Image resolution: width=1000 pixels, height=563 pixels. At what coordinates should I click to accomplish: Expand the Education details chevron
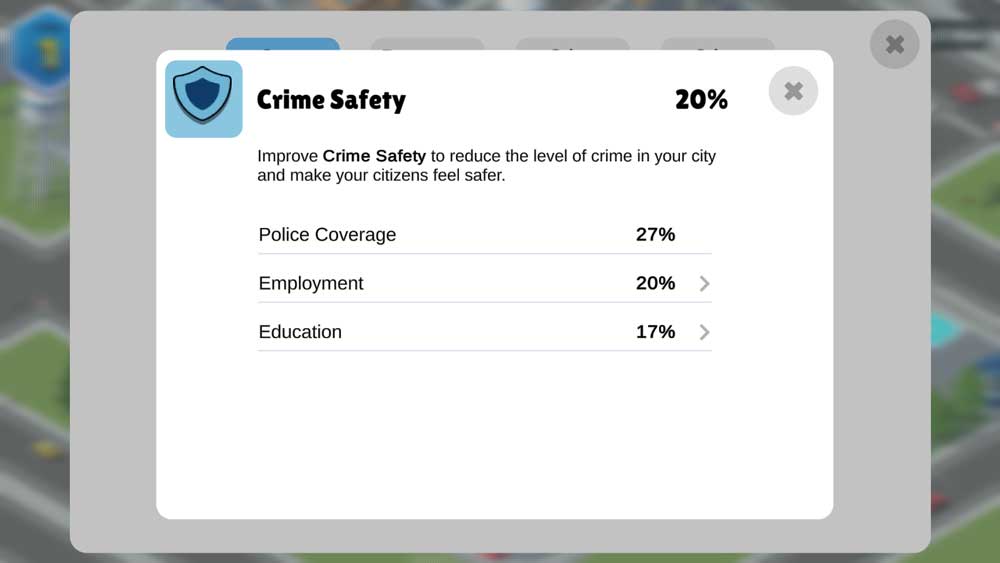pos(704,332)
